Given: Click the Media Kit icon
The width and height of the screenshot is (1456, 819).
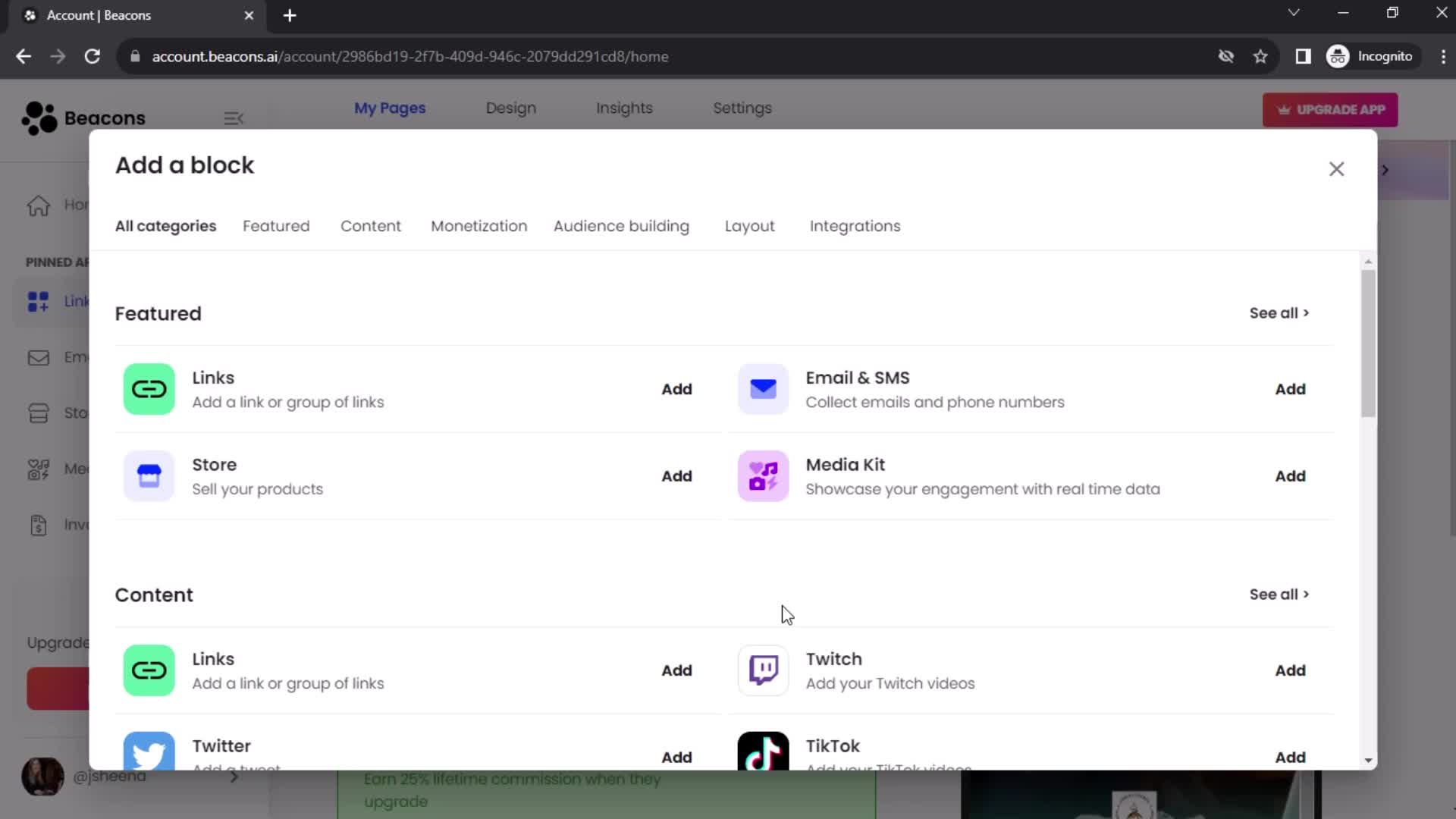Looking at the screenshot, I should [763, 476].
